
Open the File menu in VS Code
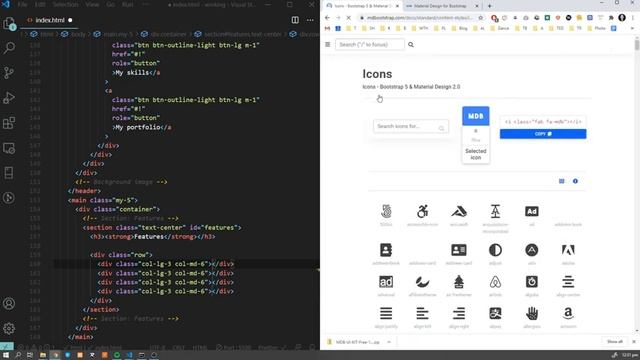click(22, 4)
